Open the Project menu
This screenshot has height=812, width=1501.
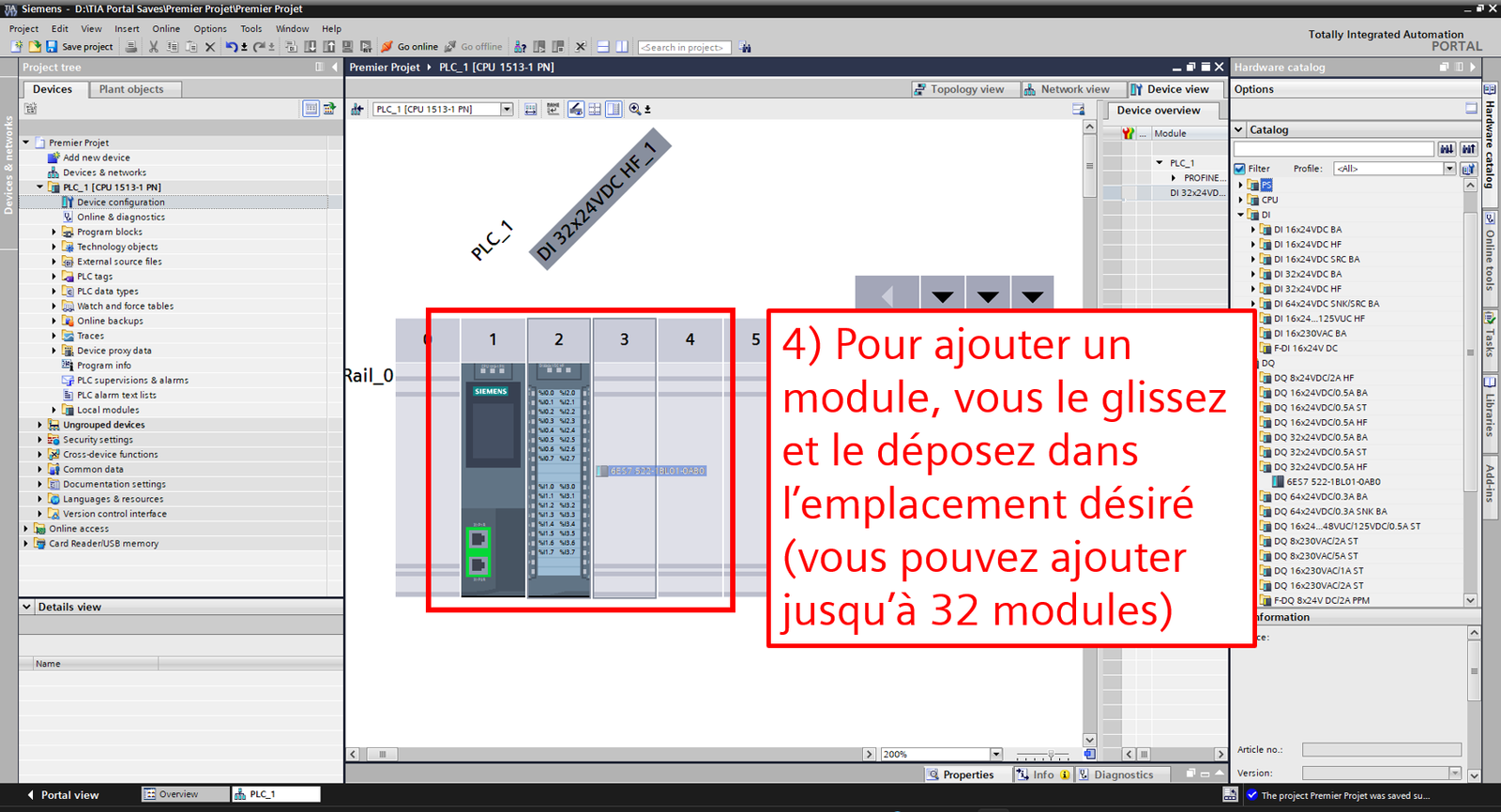23,29
